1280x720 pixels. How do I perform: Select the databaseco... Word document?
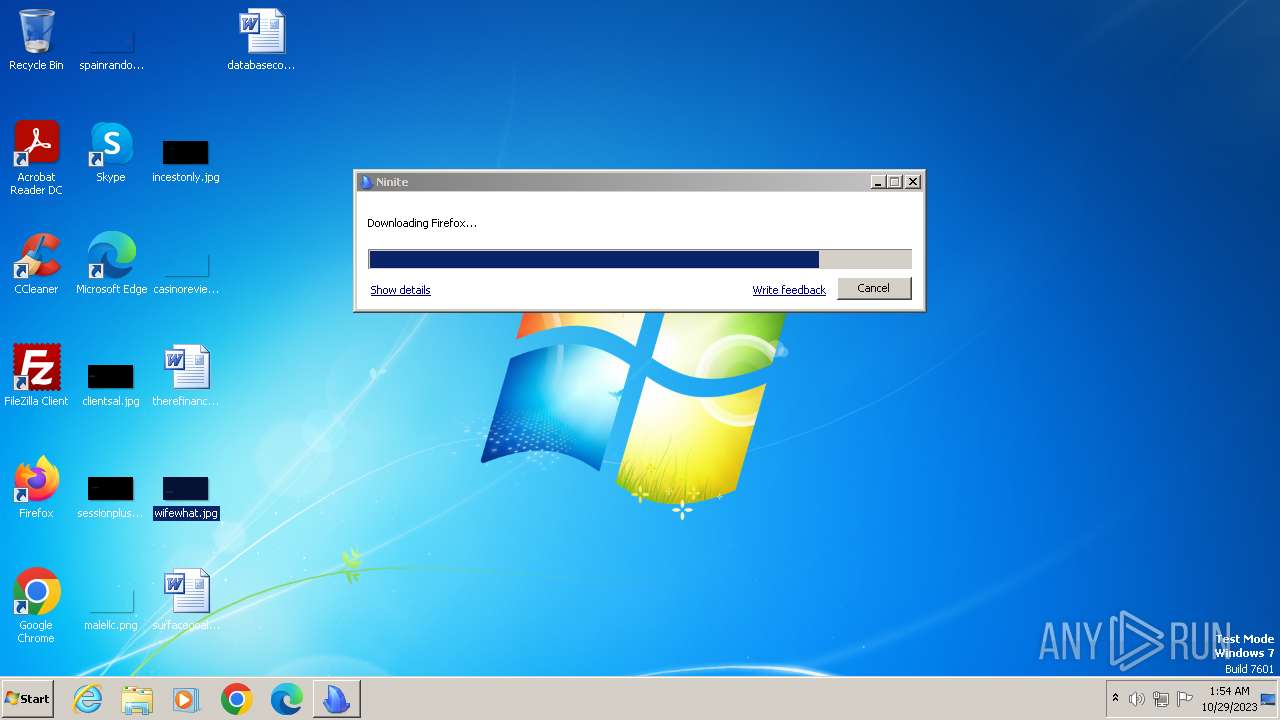261,40
